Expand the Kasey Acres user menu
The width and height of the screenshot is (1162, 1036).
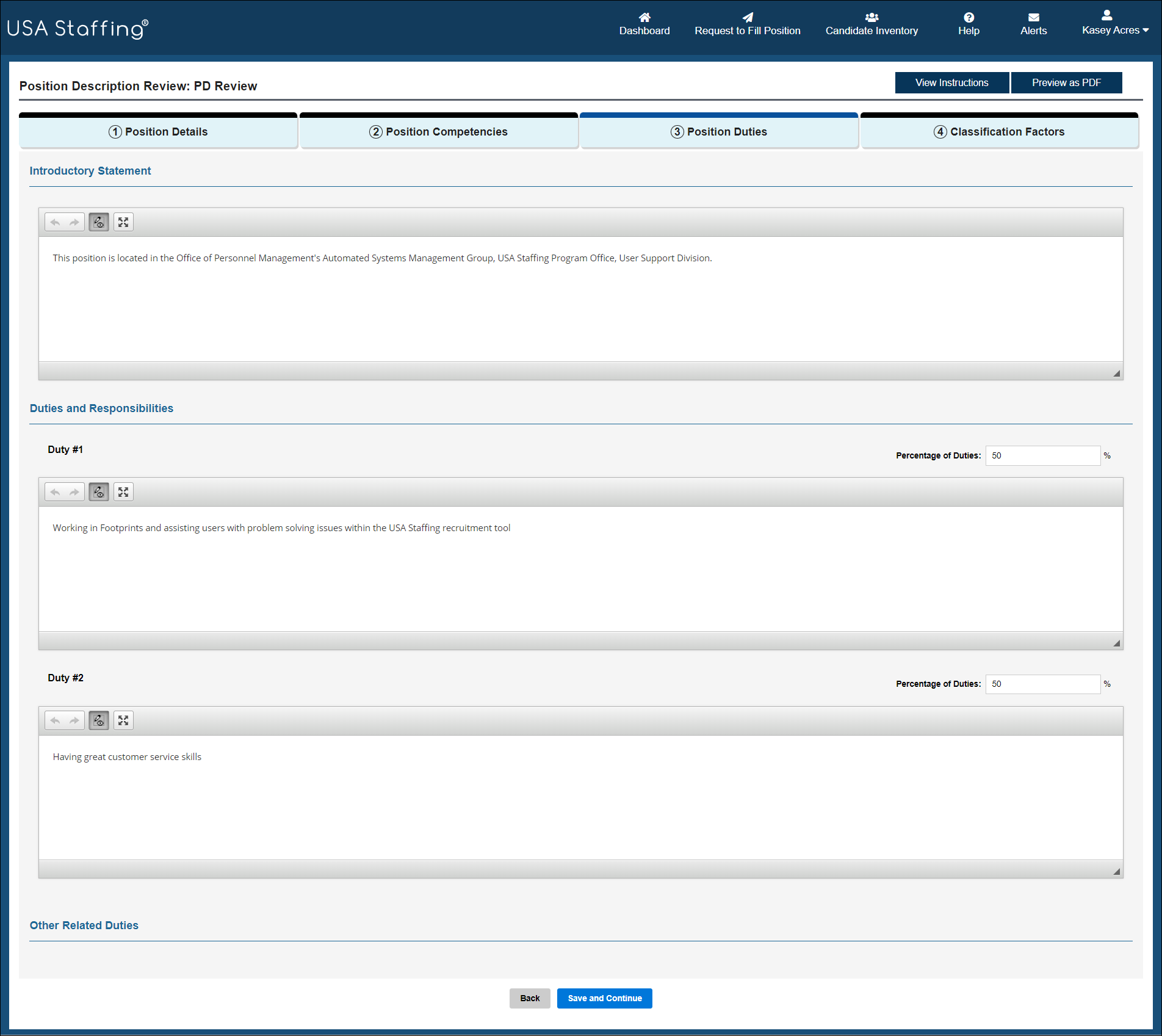(1114, 24)
